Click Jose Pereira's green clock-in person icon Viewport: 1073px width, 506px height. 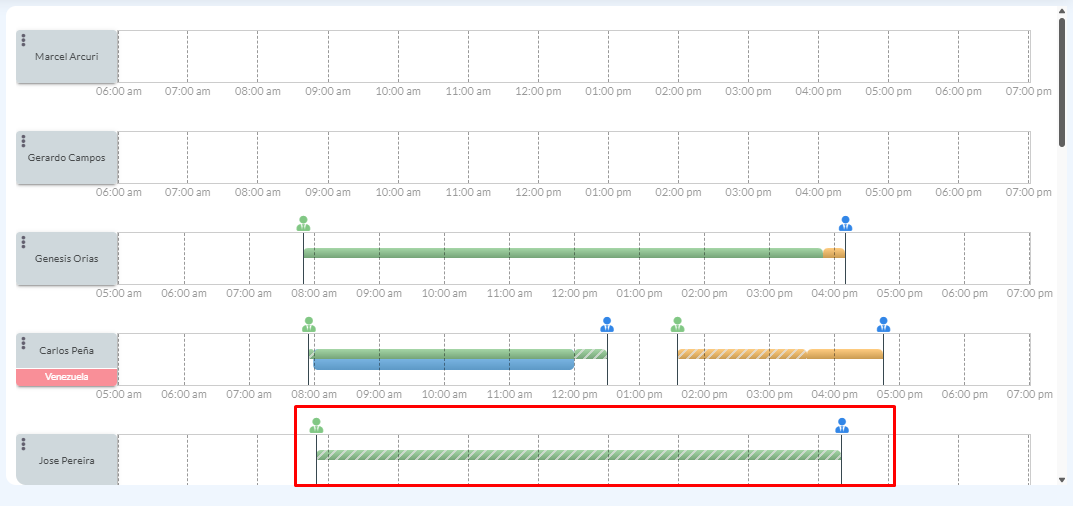click(x=316, y=425)
